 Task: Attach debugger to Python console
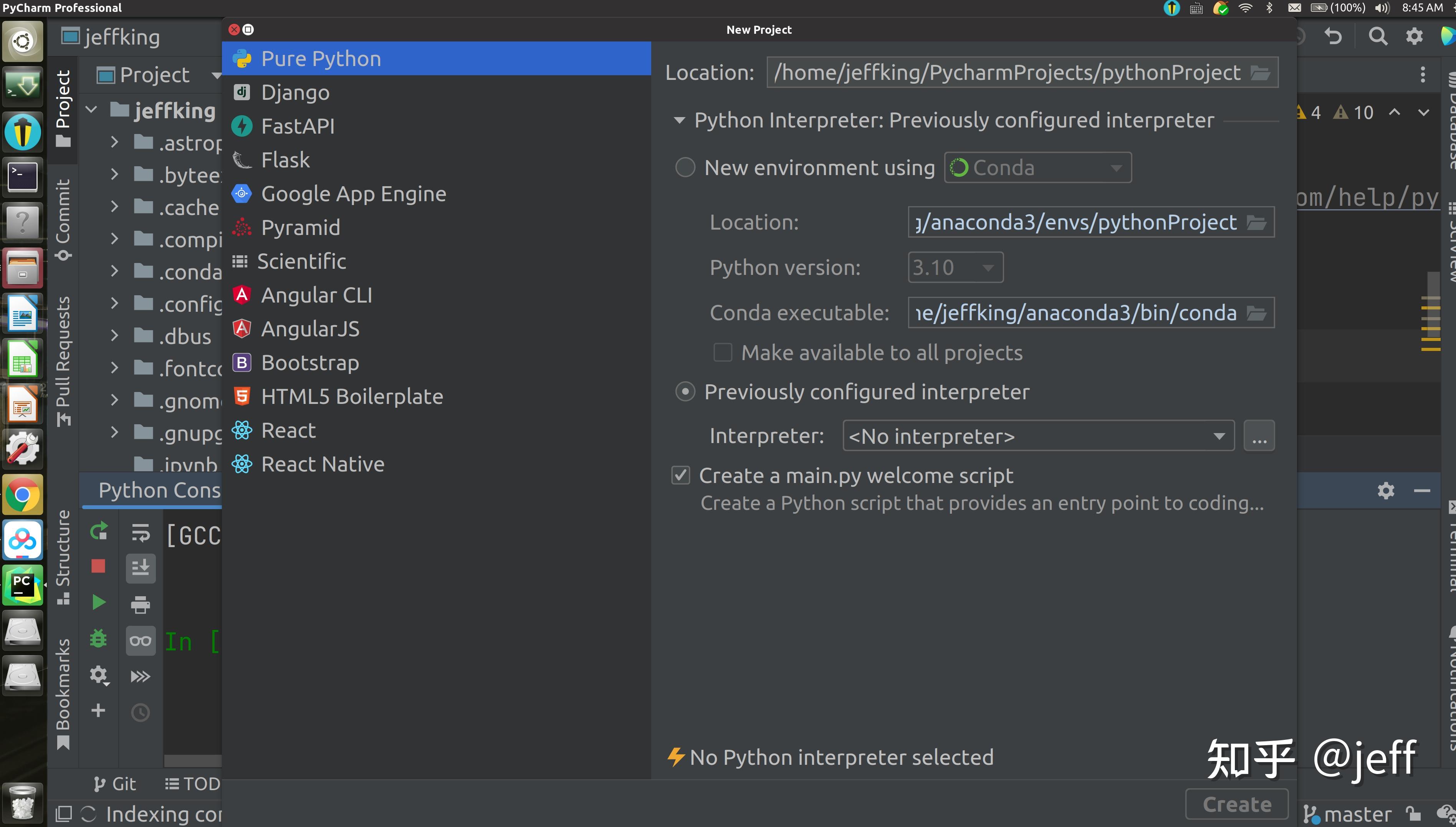click(99, 638)
